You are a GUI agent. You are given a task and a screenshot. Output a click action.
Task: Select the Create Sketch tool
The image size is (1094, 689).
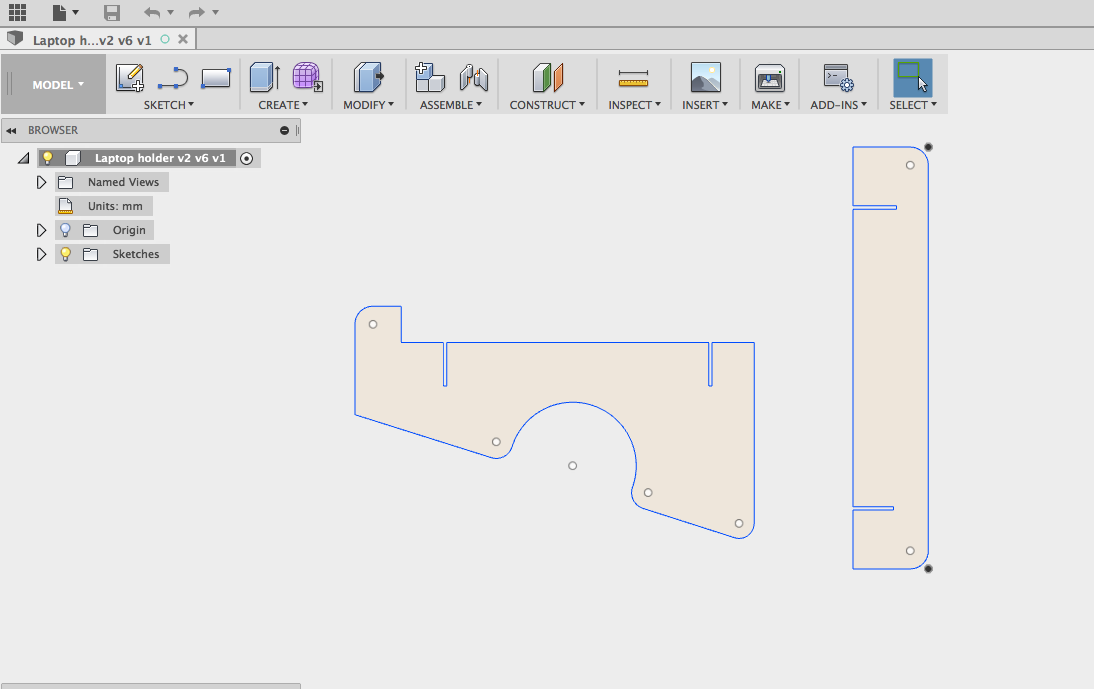130,77
